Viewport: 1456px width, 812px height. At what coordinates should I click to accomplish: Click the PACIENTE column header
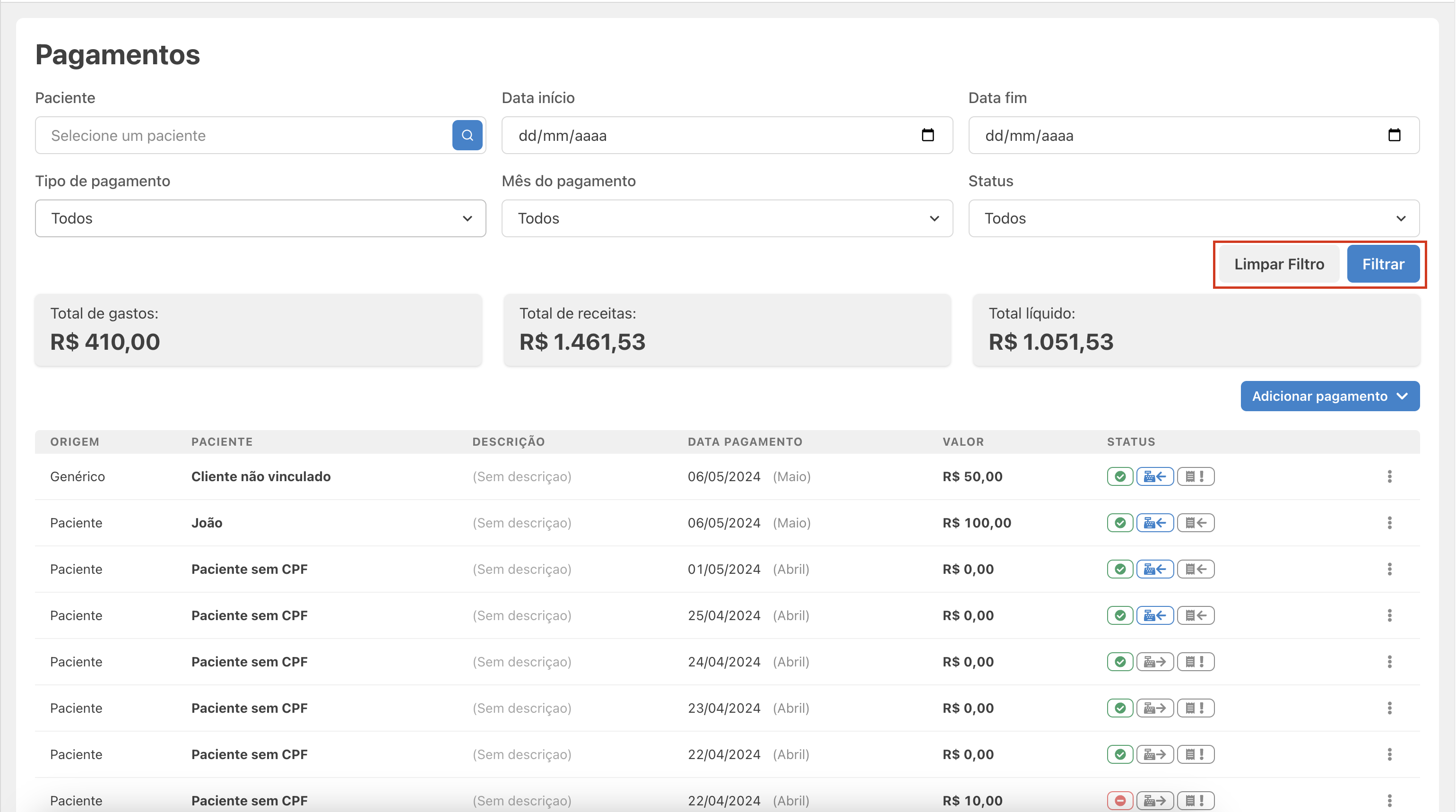(x=222, y=442)
